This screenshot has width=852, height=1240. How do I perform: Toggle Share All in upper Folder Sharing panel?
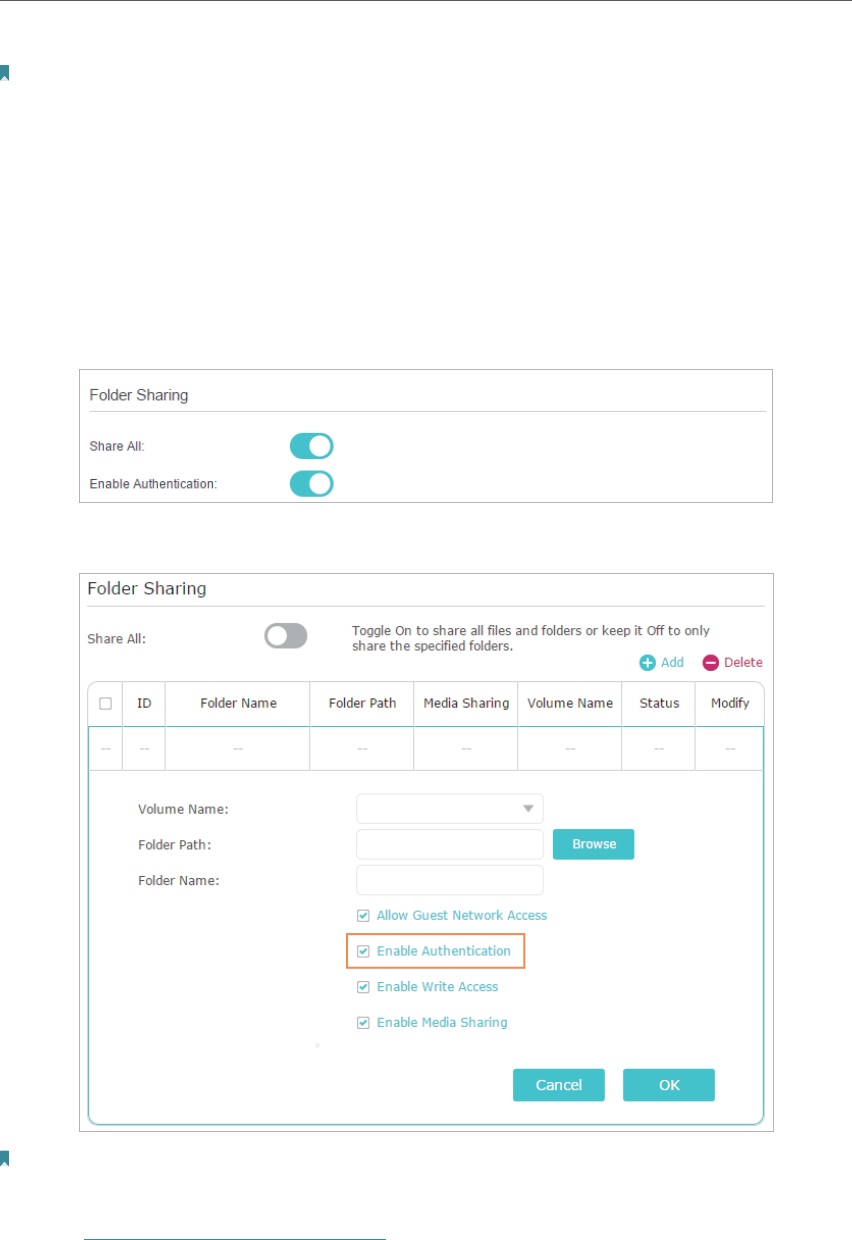coord(311,446)
